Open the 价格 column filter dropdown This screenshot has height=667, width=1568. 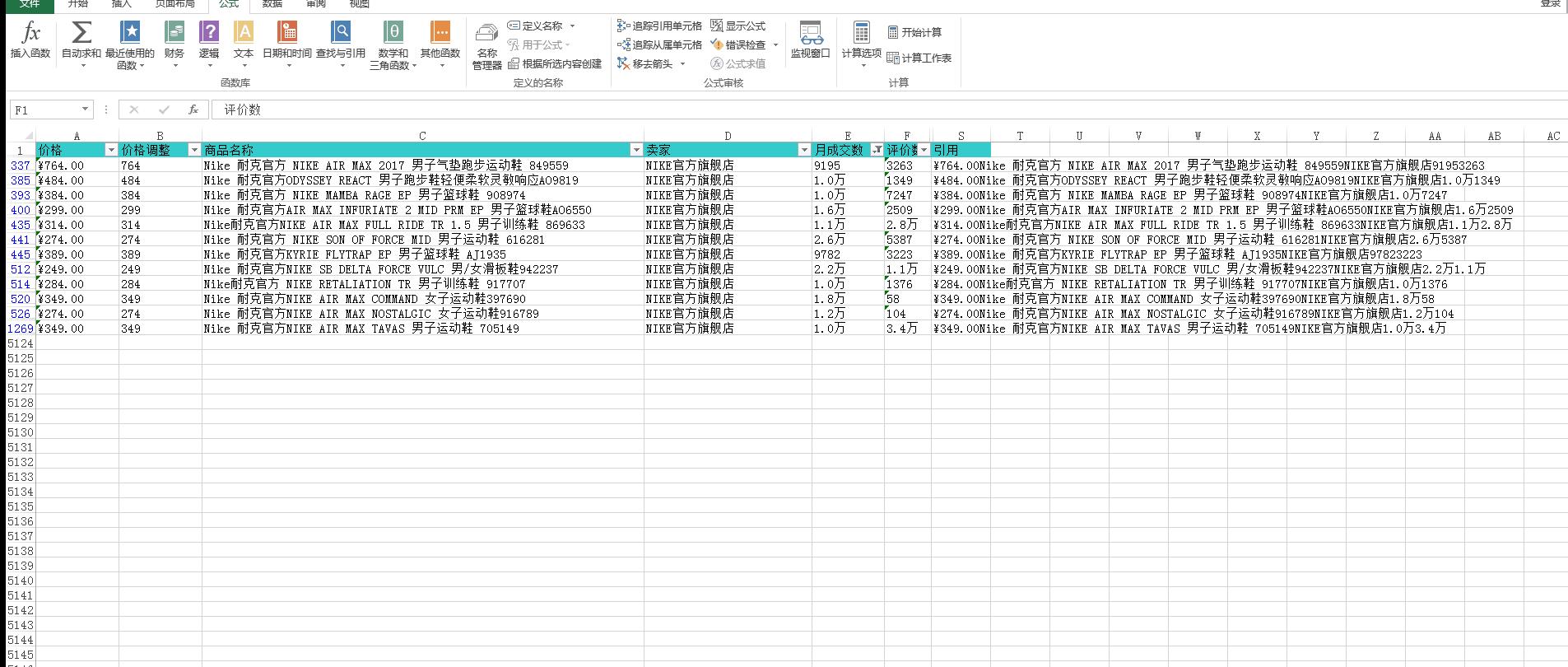111,150
